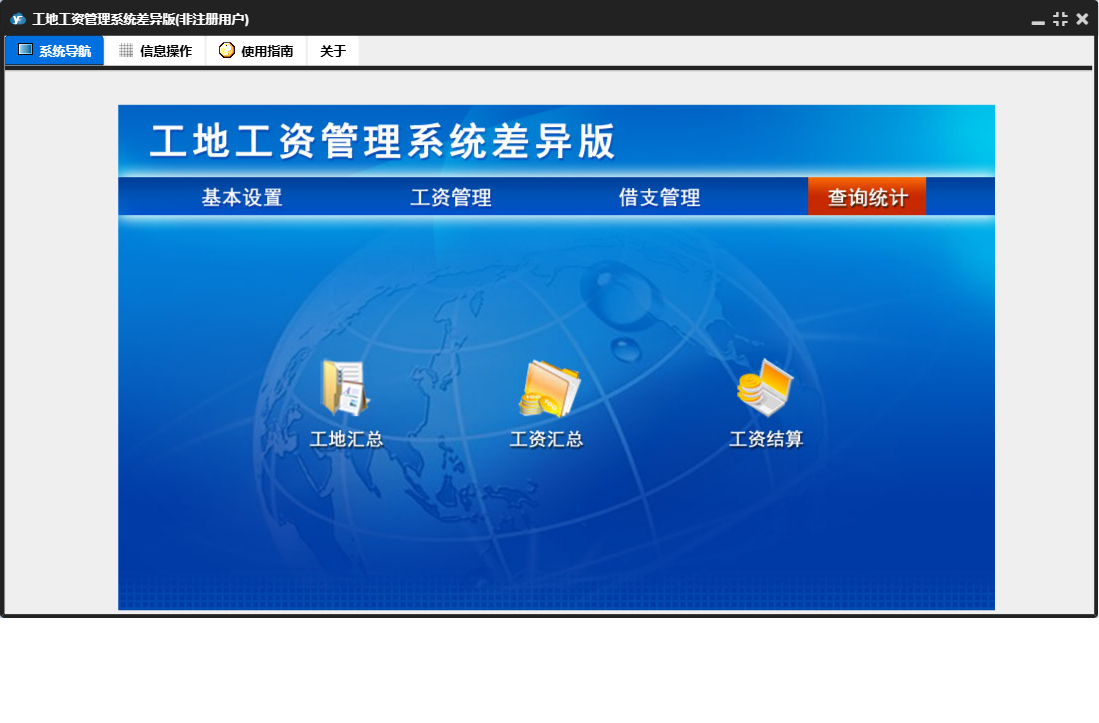The height and width of the screenshot is (723, 1099).
Task: Click the 工资结算 text label
Action: 766,439
